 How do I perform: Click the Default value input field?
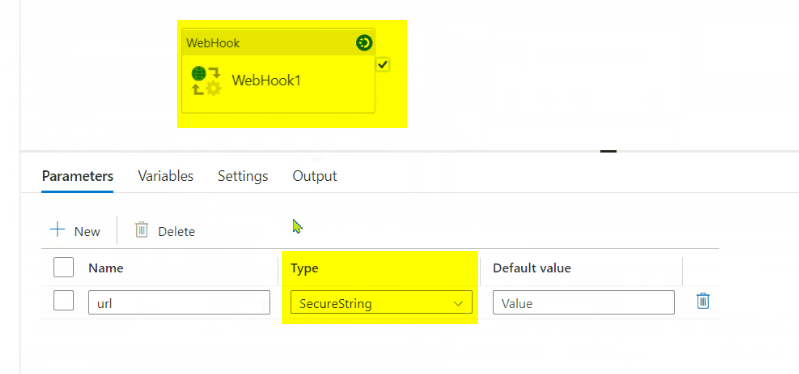[583, 303]
